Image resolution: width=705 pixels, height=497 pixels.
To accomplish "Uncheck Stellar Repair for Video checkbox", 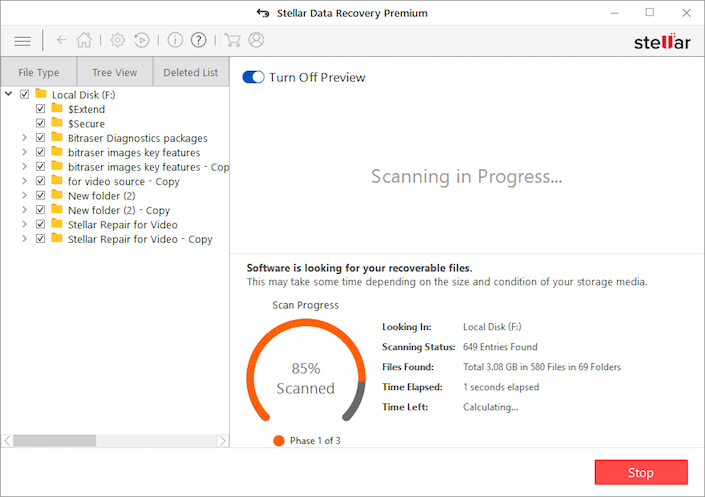I will point(41,225).
